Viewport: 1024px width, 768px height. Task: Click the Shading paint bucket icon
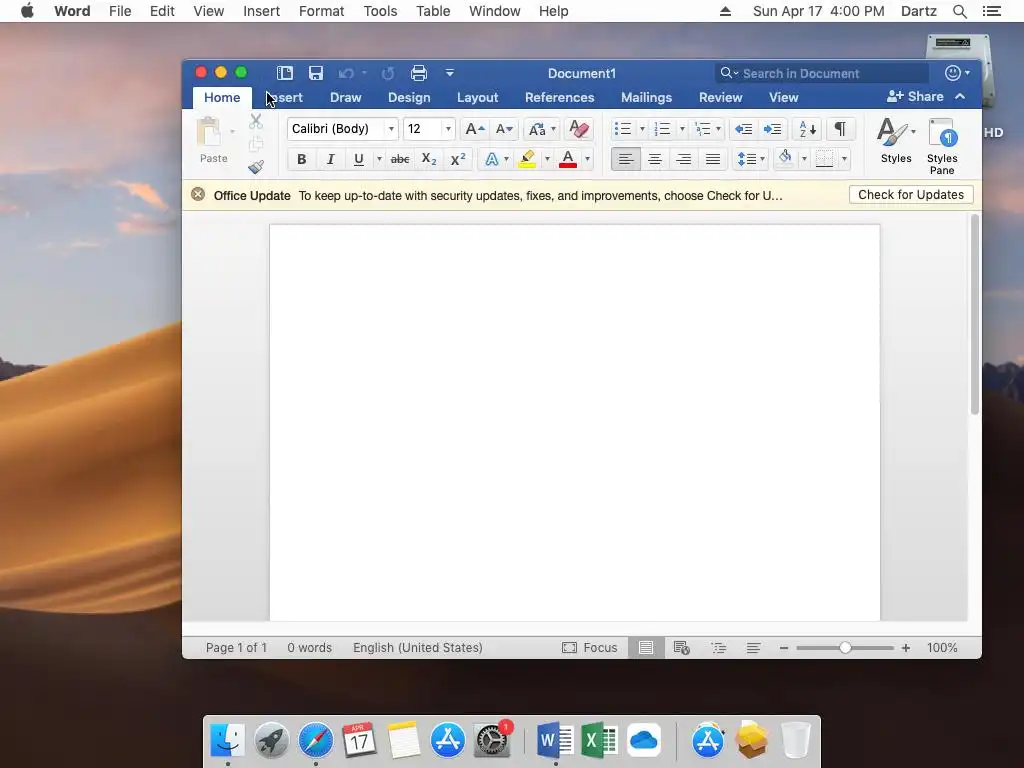[785, 159]
